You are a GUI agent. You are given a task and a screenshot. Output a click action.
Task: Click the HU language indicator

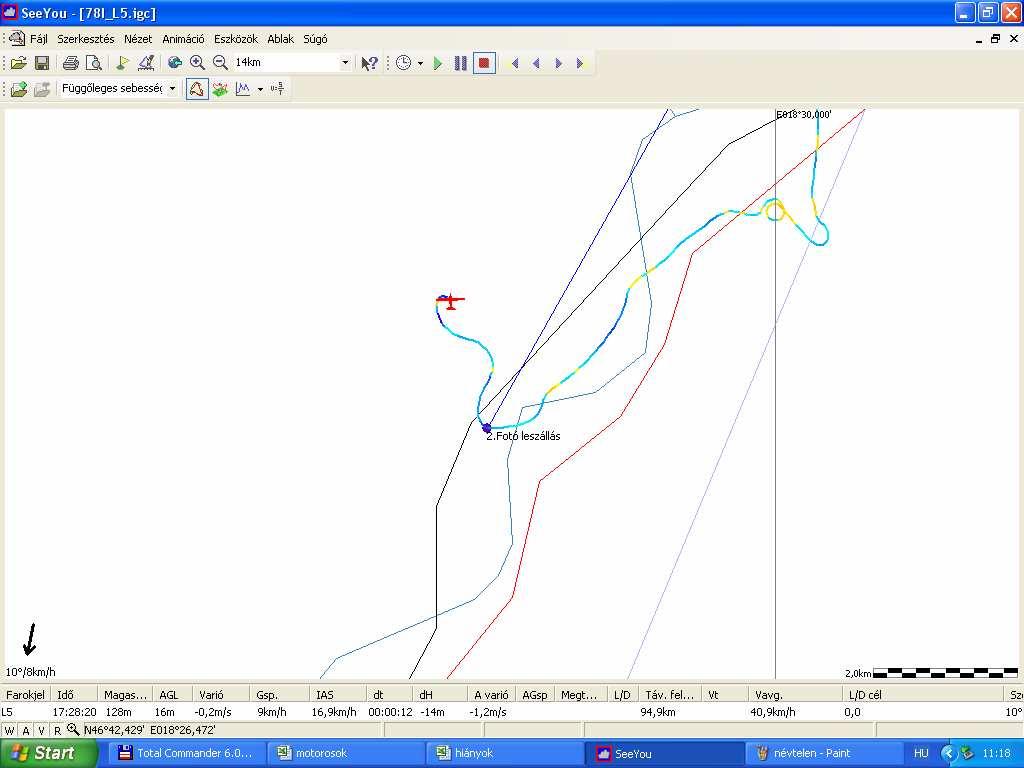(x=921, y=754)
